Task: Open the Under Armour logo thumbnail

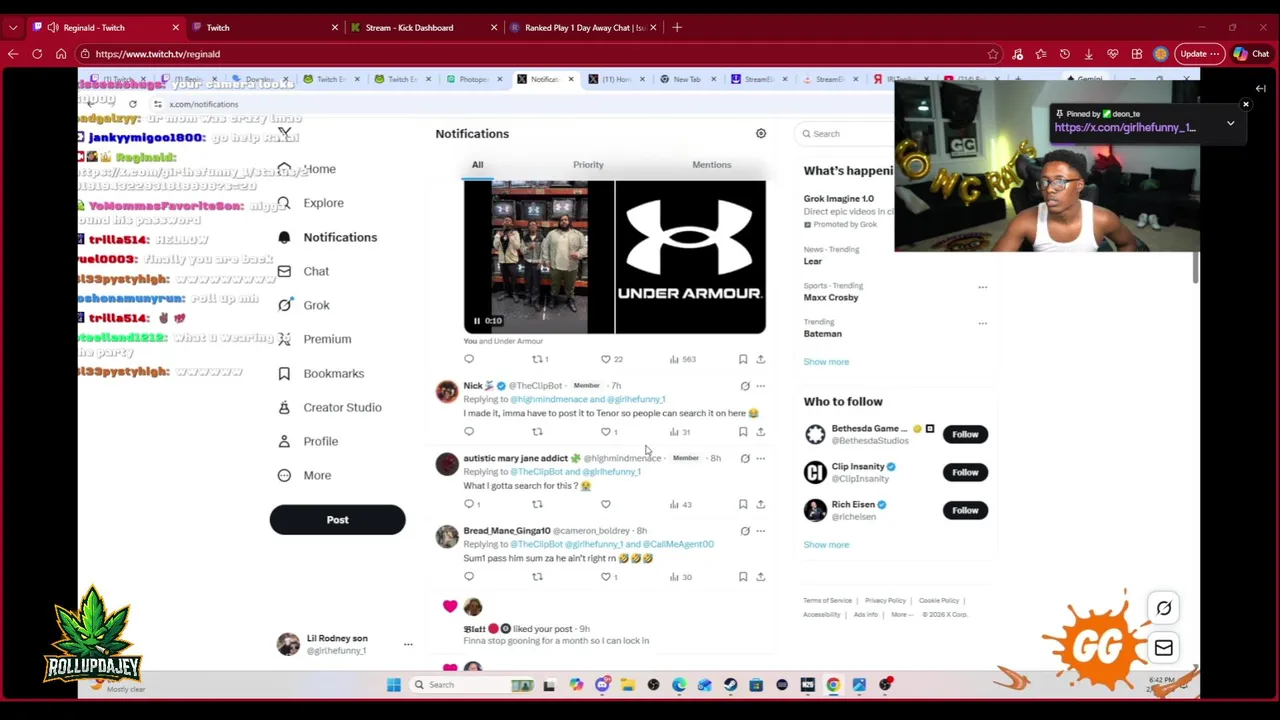Action: click(x=690, y=257)
